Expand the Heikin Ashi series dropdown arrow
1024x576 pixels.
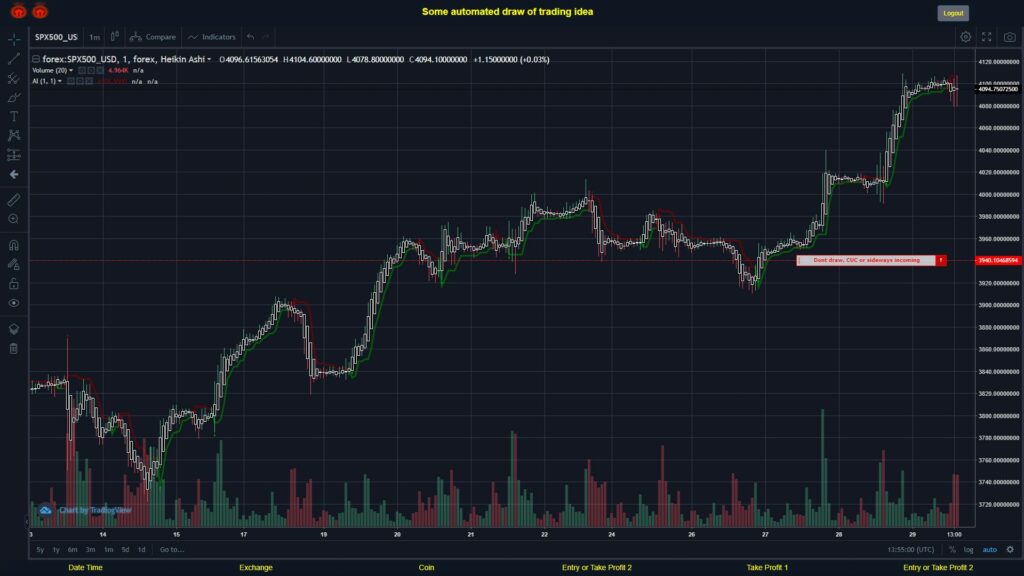[209, 59]
